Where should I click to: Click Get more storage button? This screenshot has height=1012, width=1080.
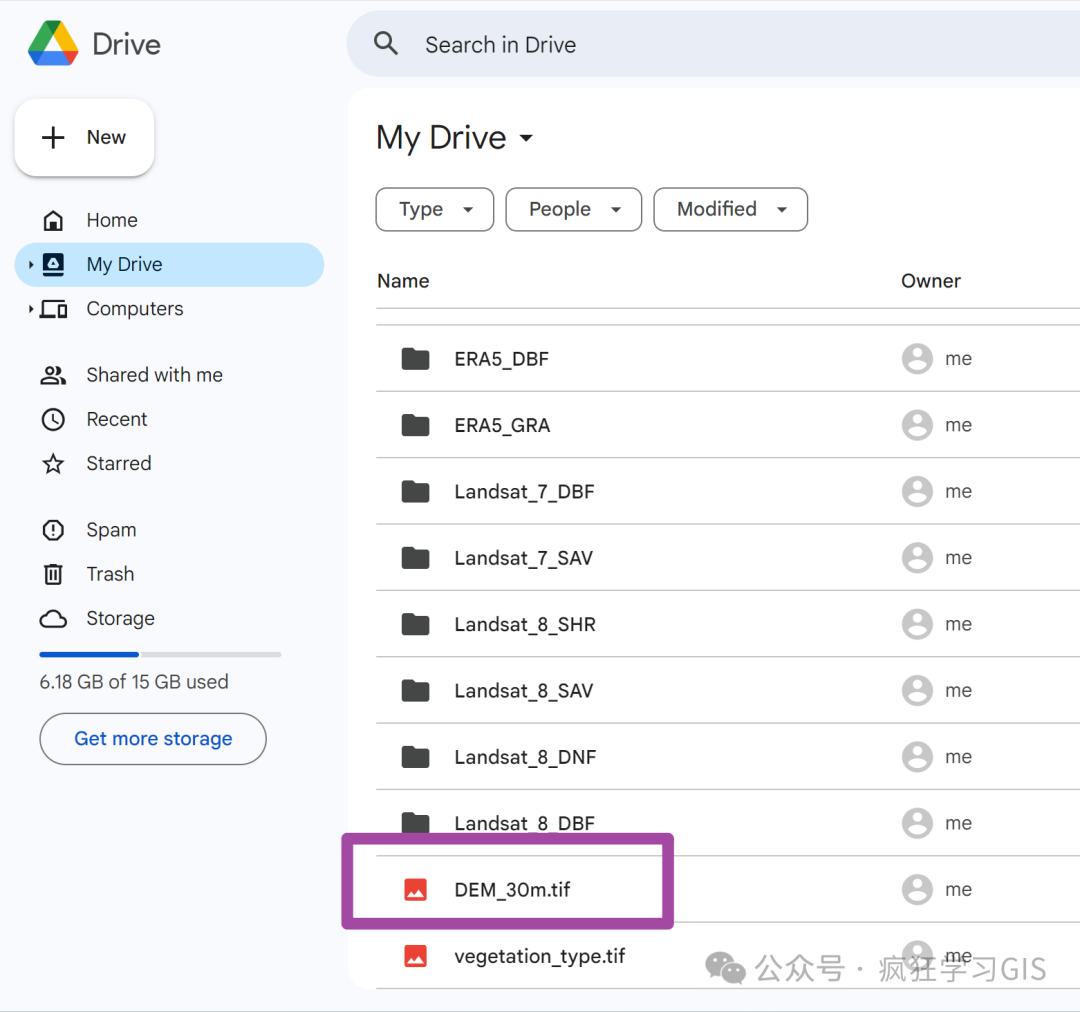tap(153, 739)
